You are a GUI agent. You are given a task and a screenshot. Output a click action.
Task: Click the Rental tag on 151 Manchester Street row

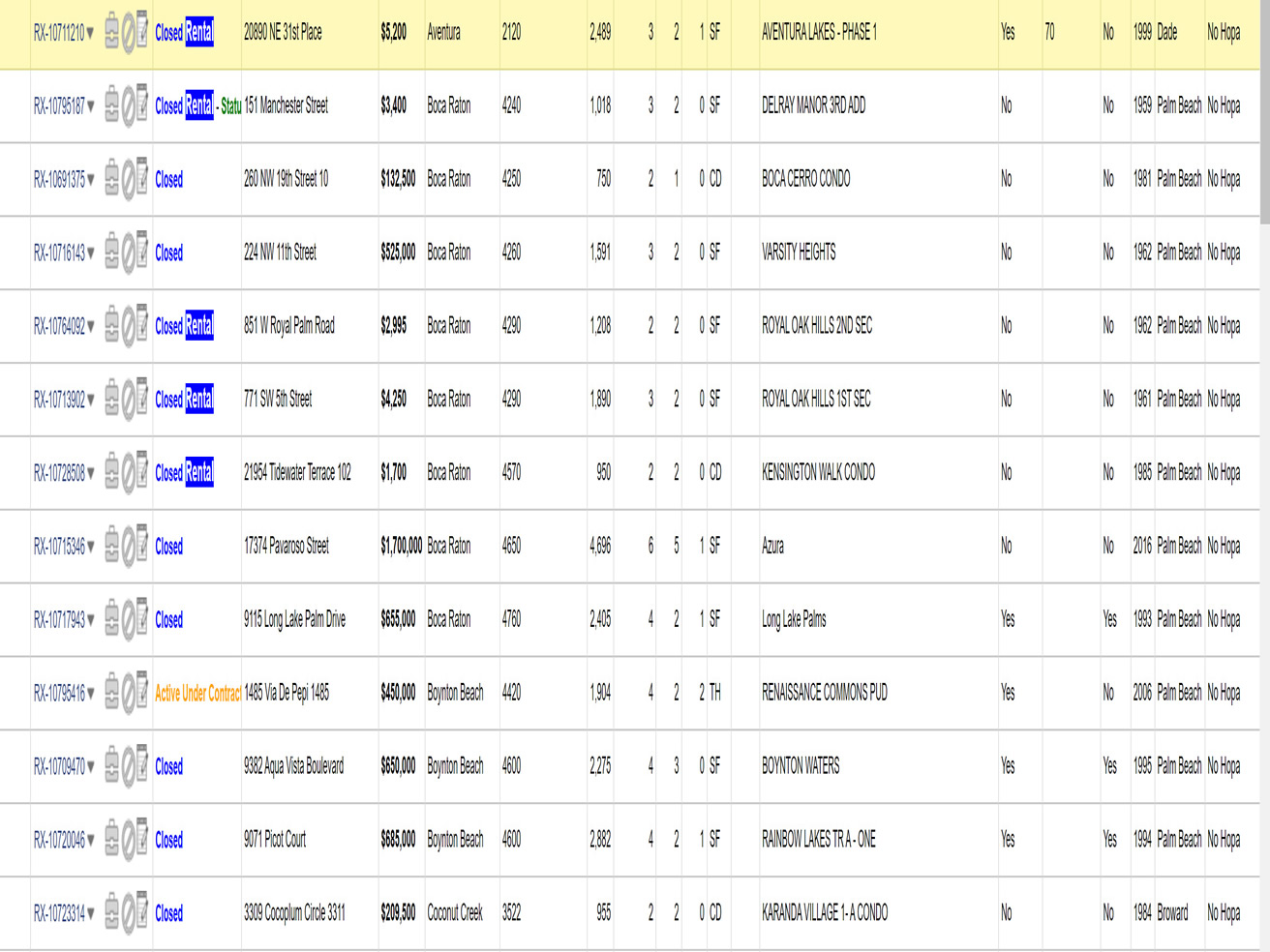(x=198, y=105)
